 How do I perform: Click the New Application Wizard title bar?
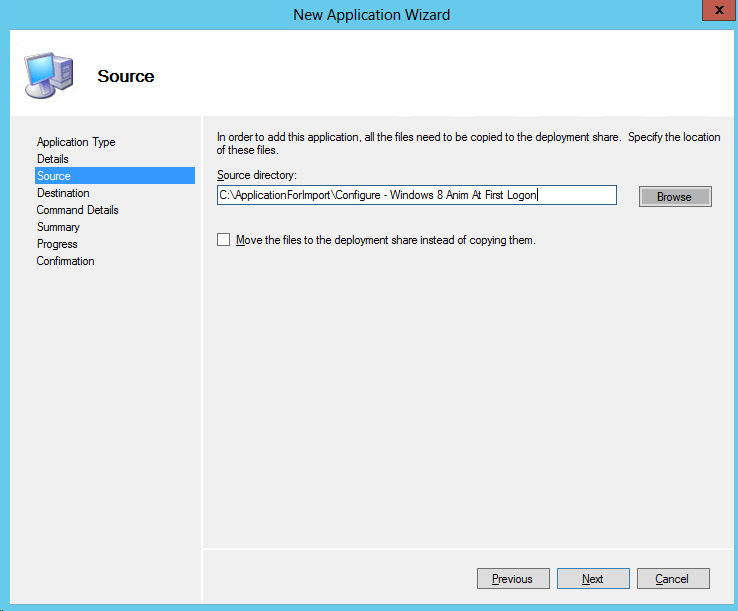pyautogui.click(x=371, y=14)
